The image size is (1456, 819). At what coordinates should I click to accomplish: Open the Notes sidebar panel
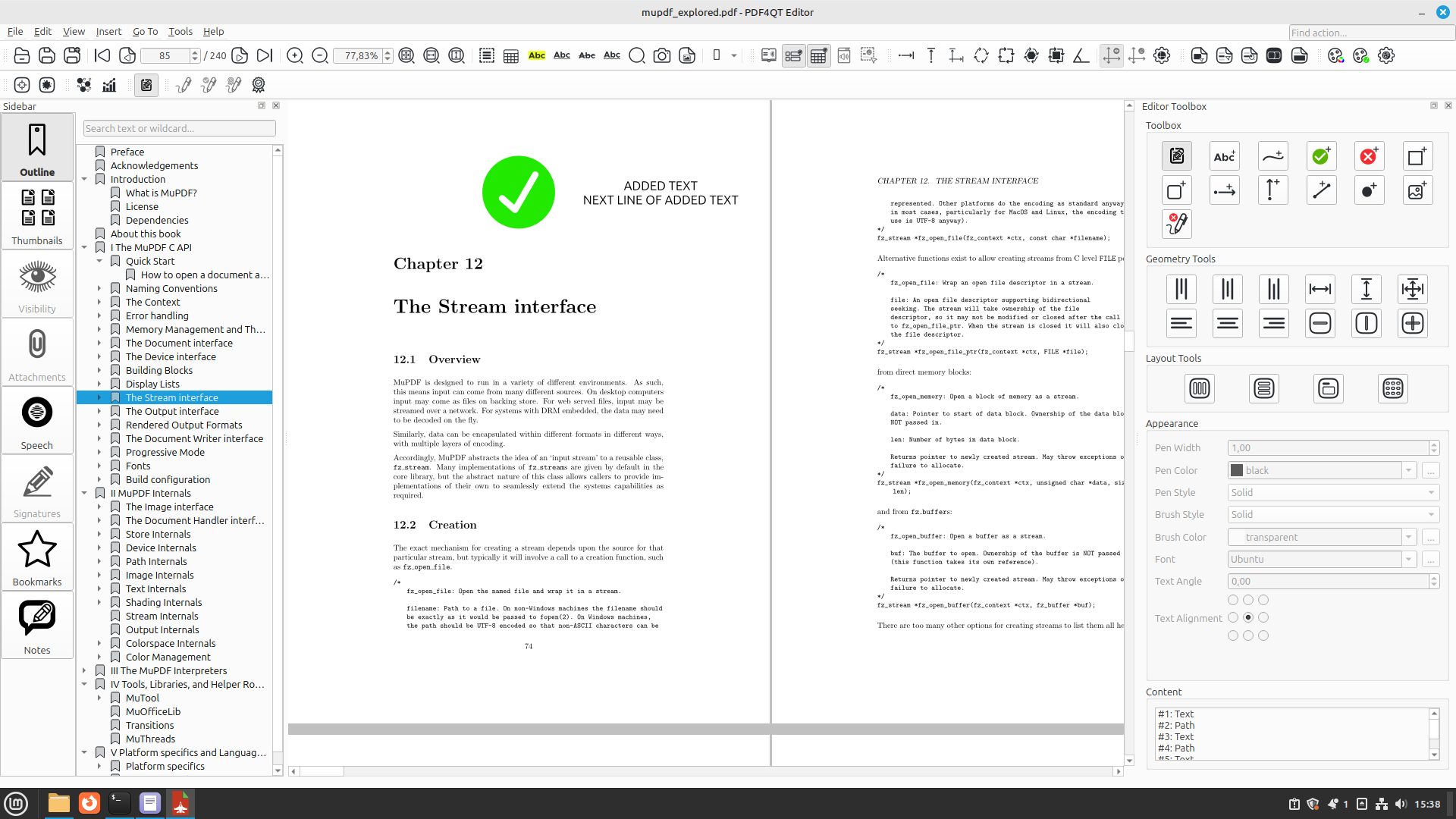37,626
